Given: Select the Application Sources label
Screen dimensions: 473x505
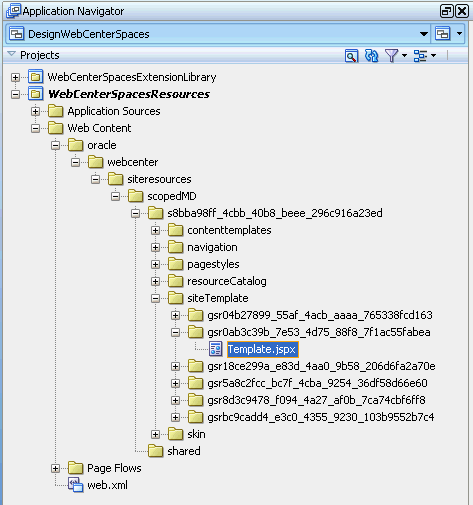Looking at the screenshot, I should coord(114,111).
